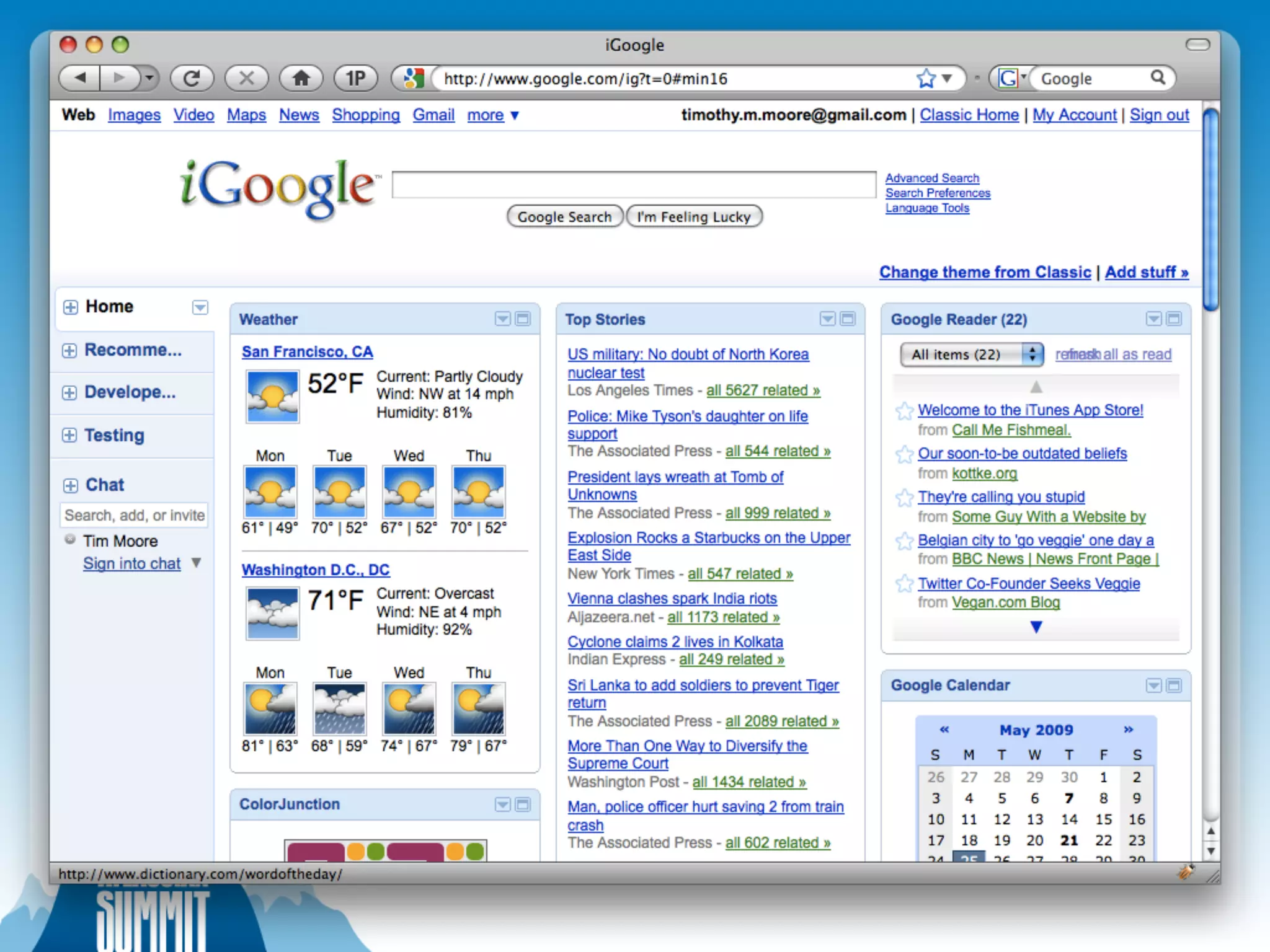Click the I'm Feeling Lucky button
The height and width of the screenshot is (952, 1270).
694,216
